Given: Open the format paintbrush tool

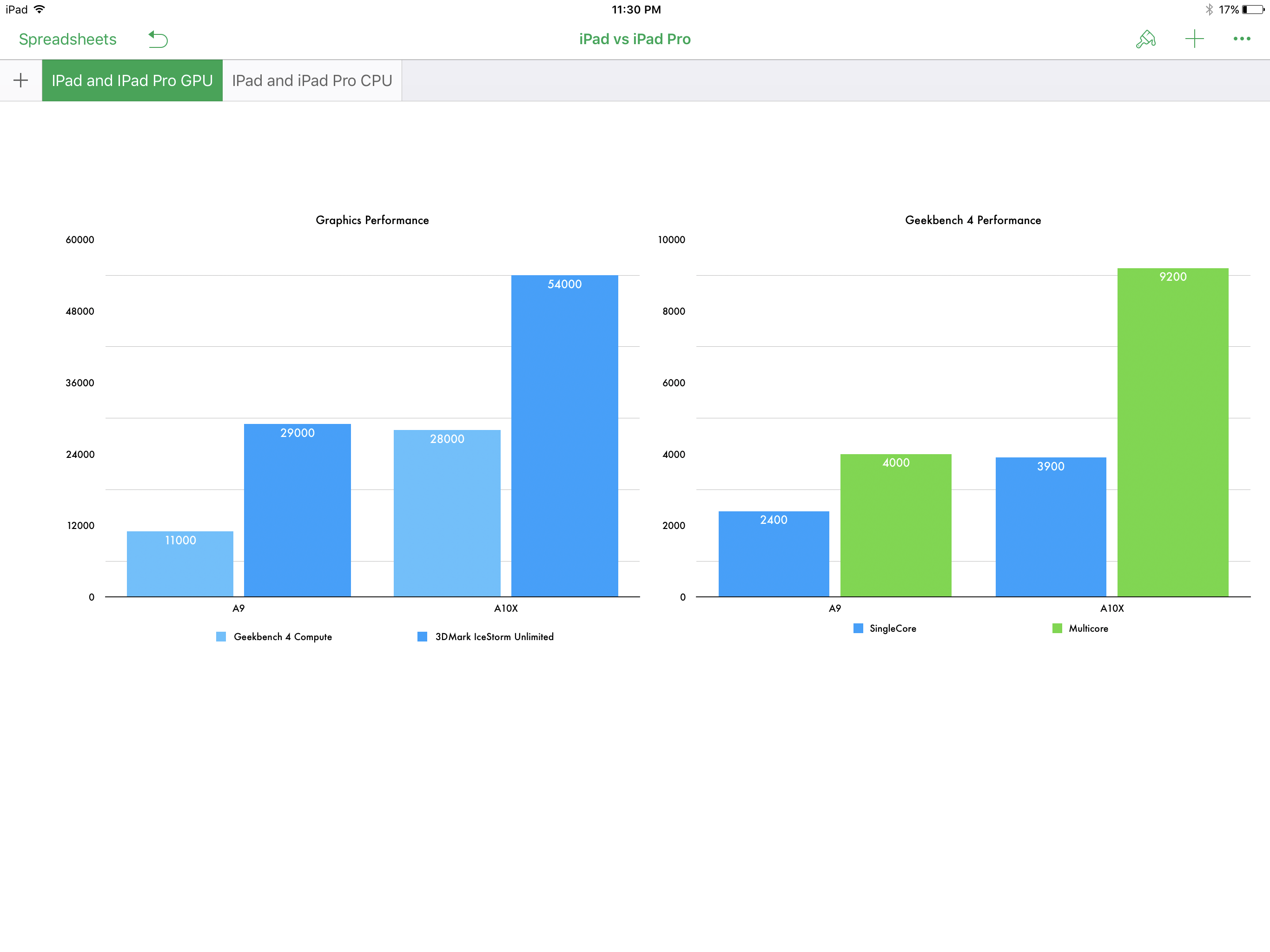Looking at the screenshot, I should click(x=1145, y=39).
